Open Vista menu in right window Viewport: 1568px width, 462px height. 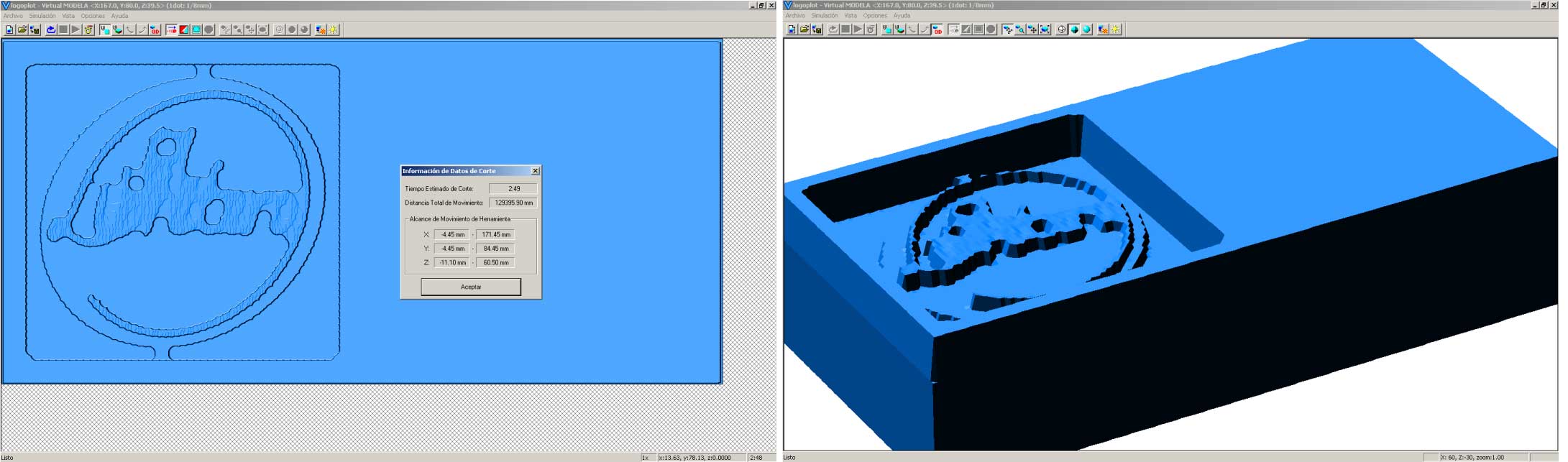point(851,16)
